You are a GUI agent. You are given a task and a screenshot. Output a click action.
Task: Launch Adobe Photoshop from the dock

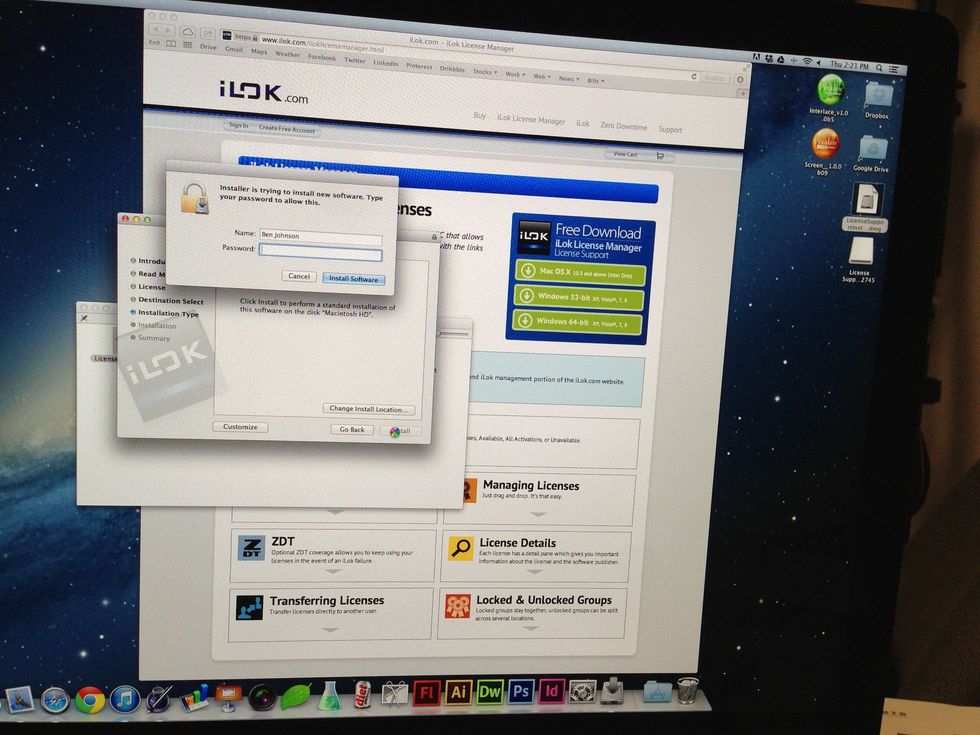click(520, 692)
